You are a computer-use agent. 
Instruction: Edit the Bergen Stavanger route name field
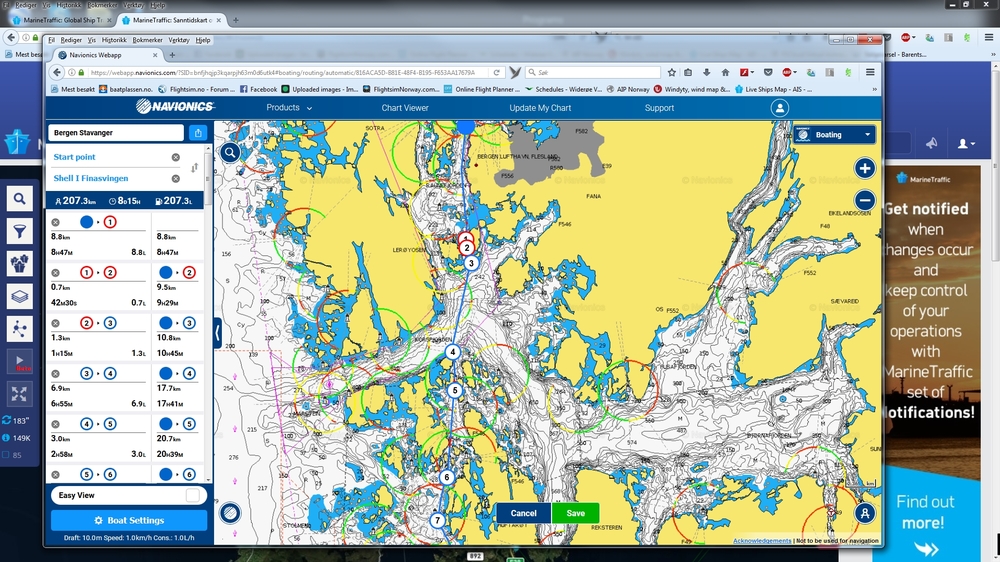(x=116, y=133)
